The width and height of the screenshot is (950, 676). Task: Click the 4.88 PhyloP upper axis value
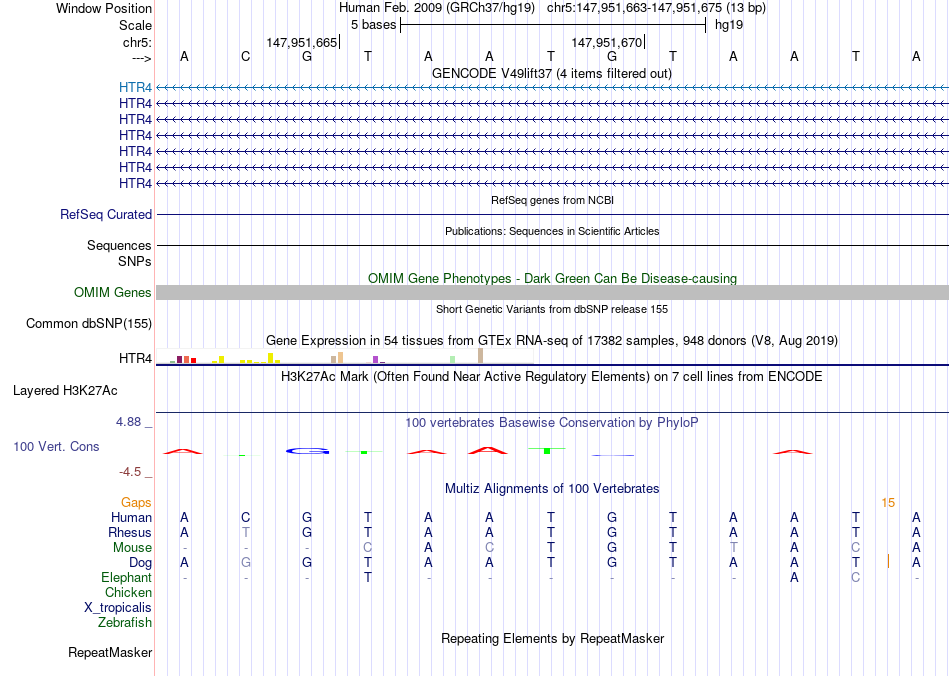pos(128,422)
